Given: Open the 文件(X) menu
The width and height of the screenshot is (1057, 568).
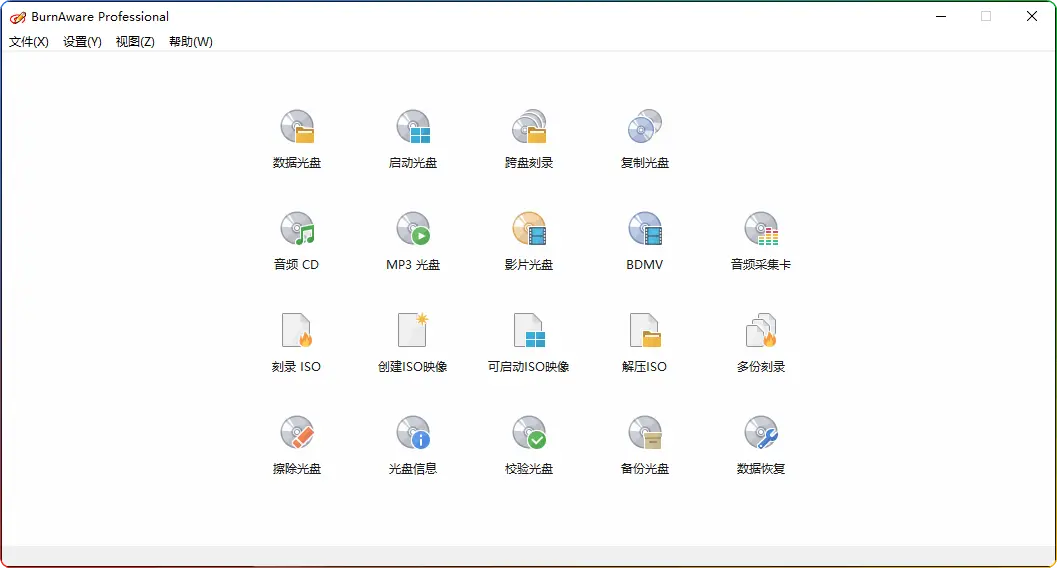Looking at the screenshot, I should pos(29,42).
